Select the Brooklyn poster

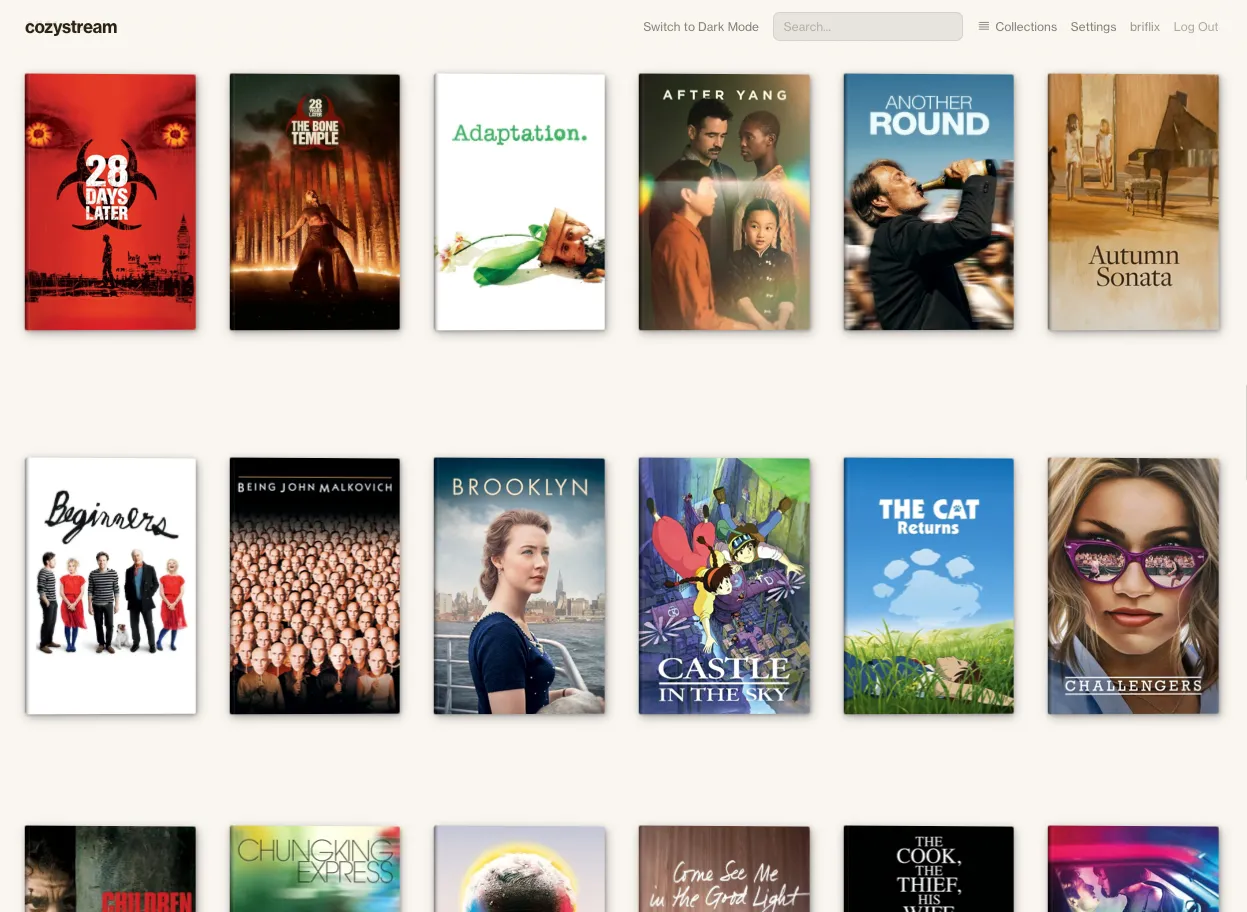point(519,585)
